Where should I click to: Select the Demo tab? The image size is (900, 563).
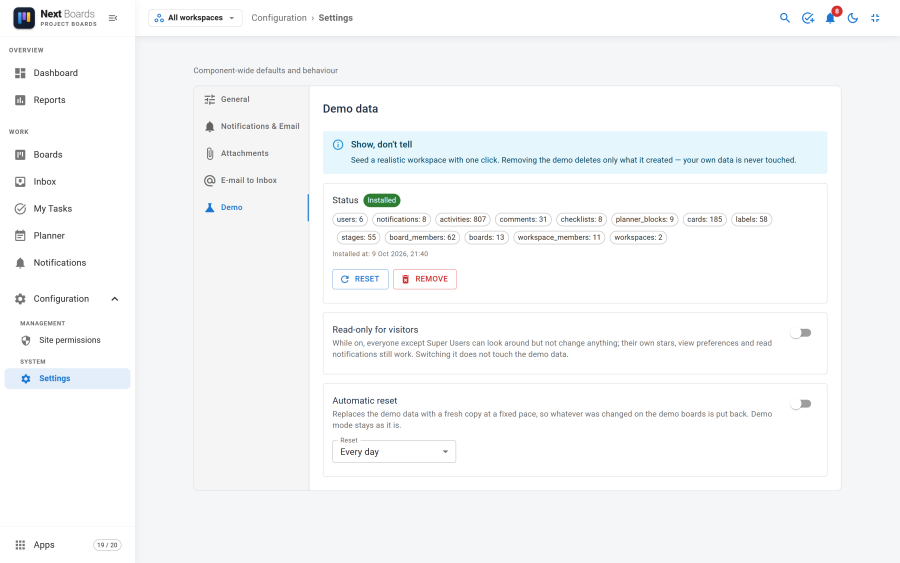point(251,207)
